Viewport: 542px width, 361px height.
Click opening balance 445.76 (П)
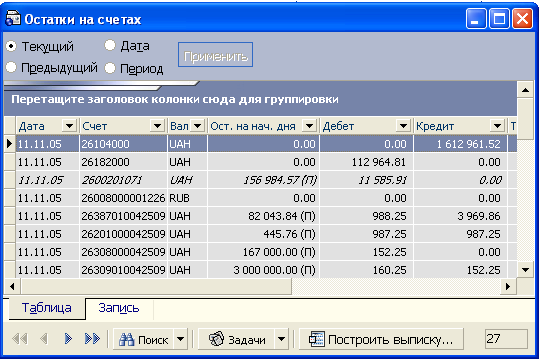263,234
